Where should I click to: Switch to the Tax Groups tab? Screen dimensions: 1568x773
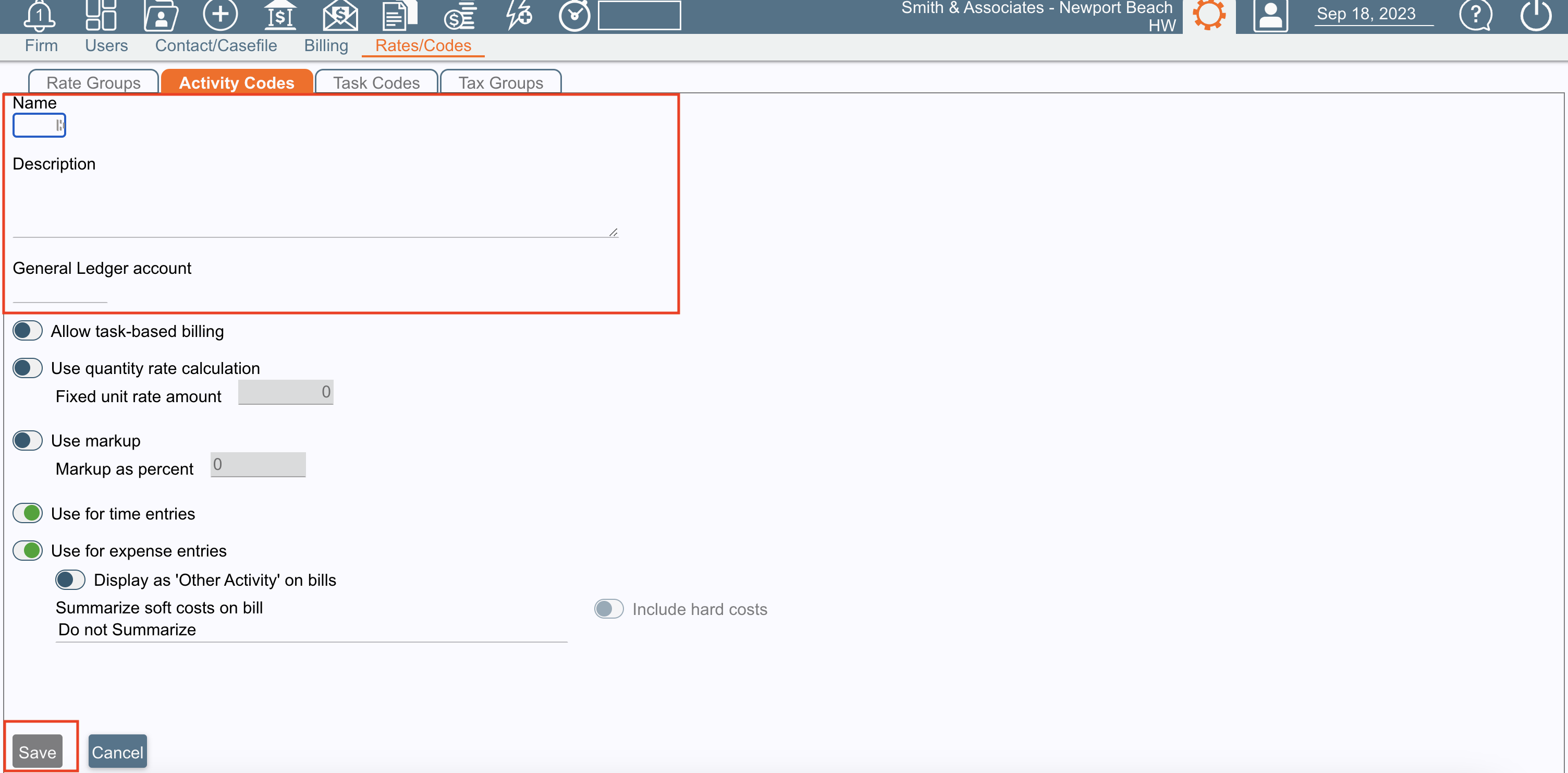tap(500, 82)
